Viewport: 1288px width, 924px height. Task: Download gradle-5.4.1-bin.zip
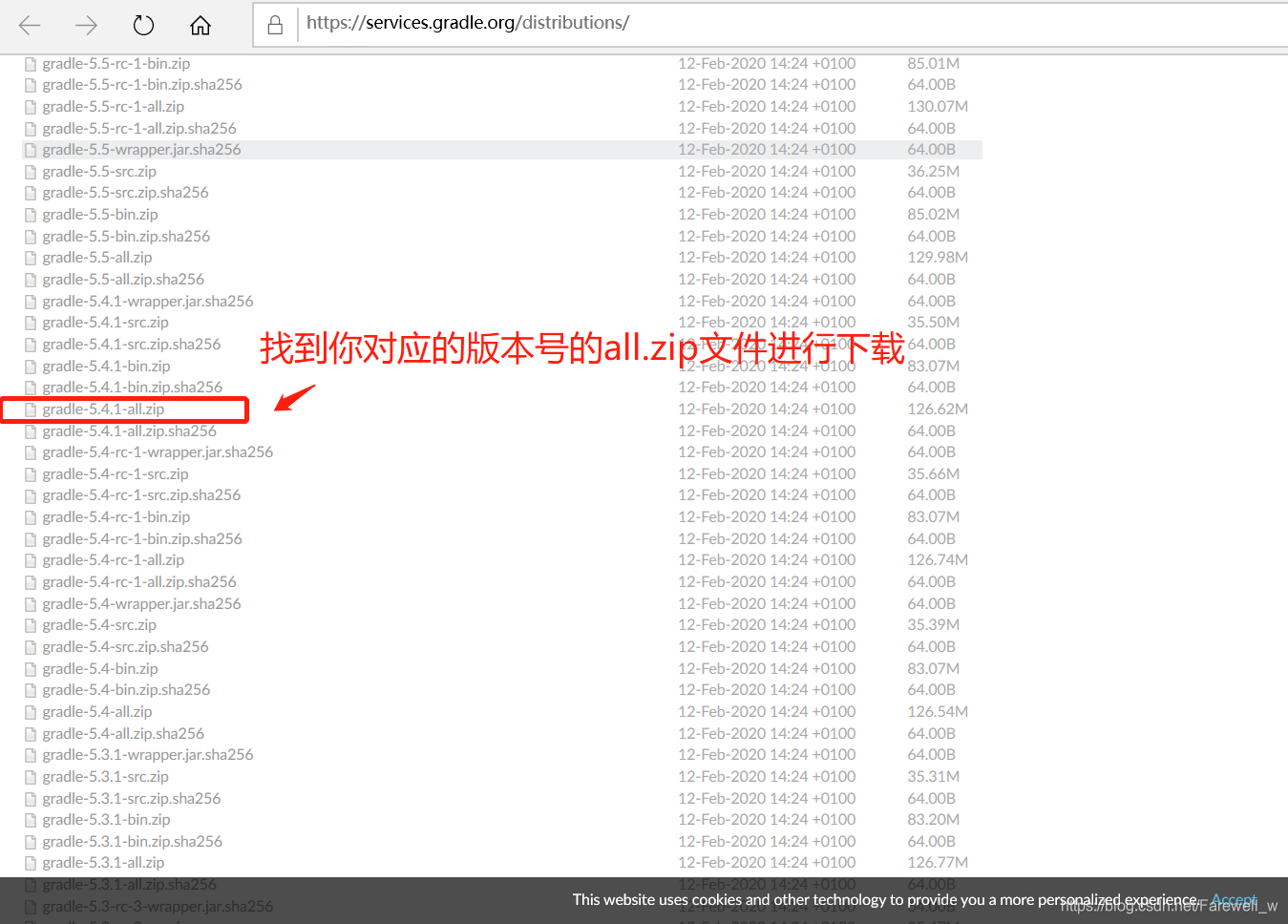[x=106, y=367]
